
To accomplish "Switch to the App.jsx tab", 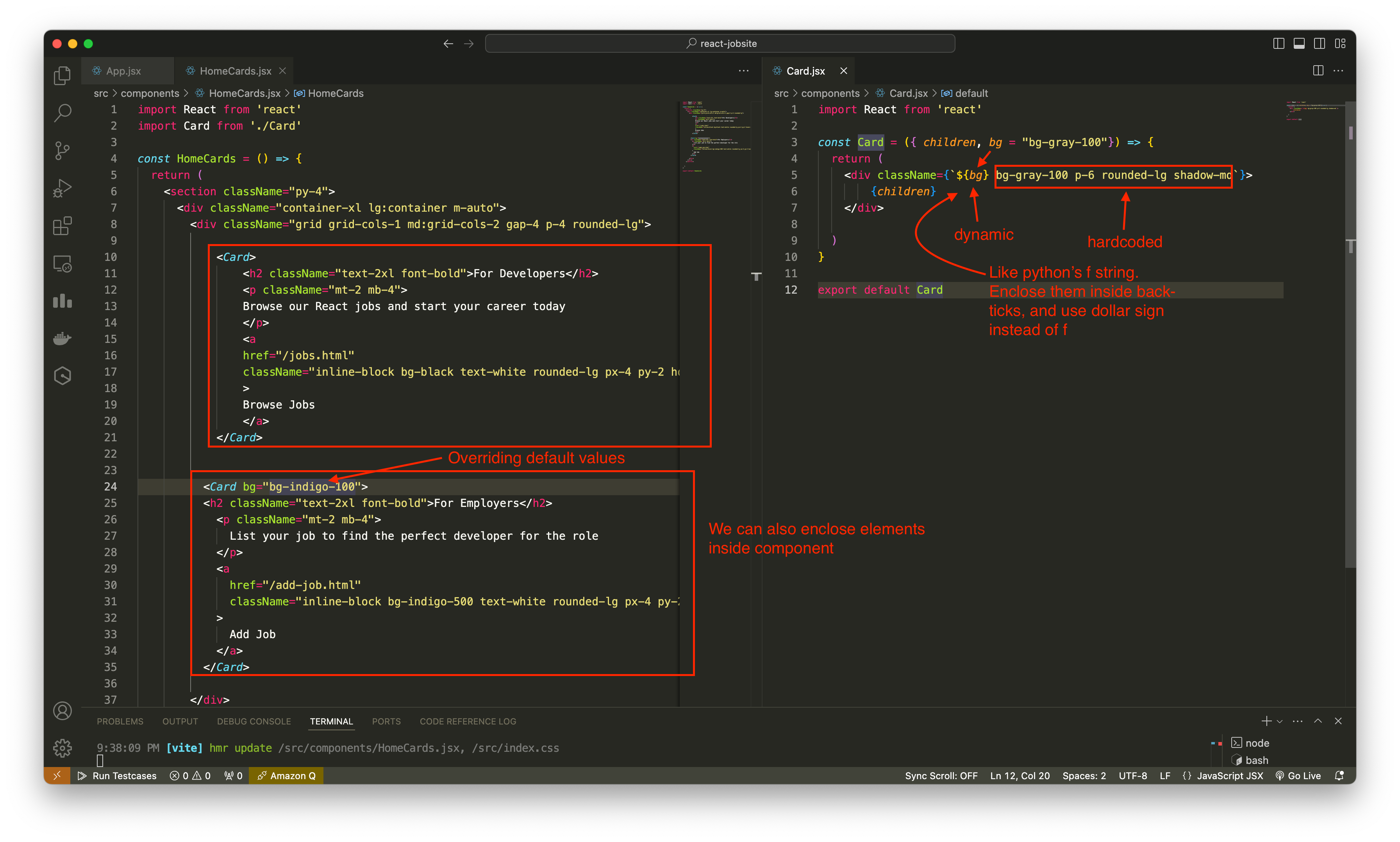I will click(128, 71).
